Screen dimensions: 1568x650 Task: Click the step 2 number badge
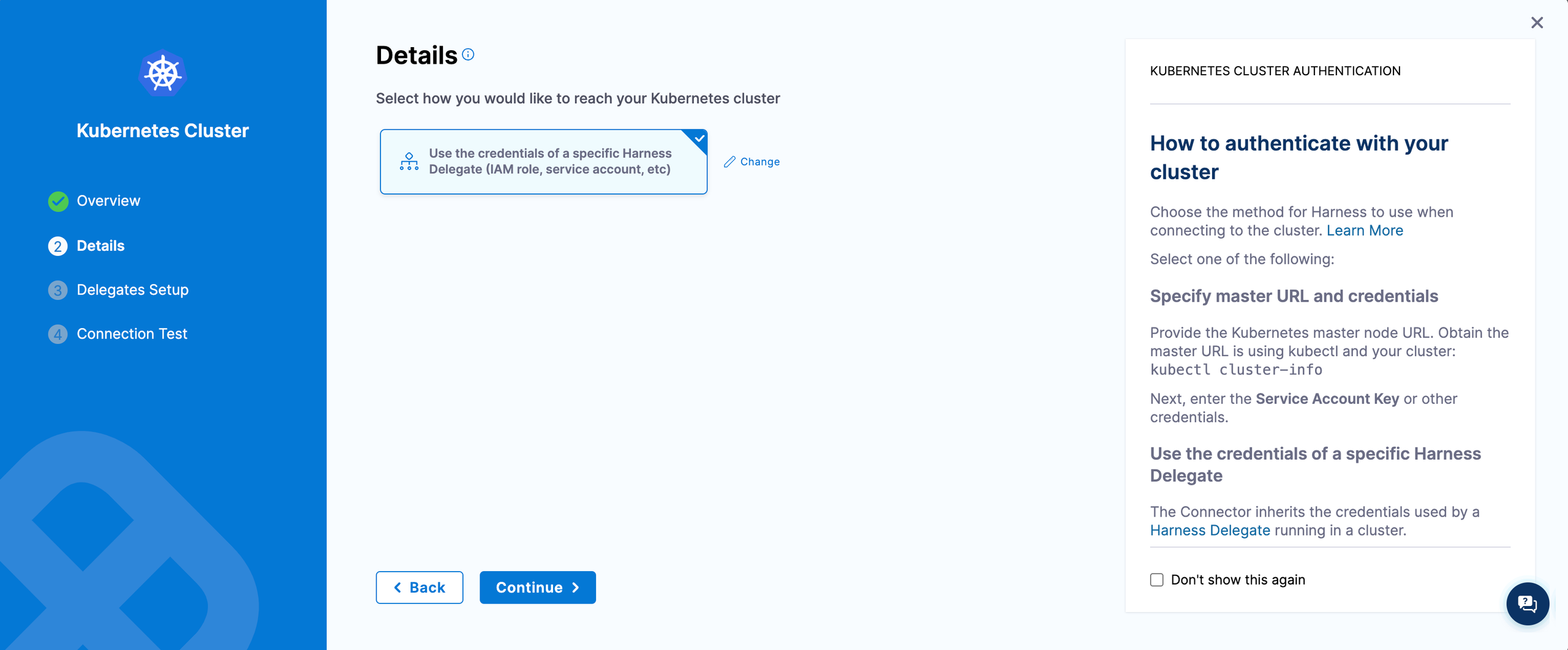[58, 246]
